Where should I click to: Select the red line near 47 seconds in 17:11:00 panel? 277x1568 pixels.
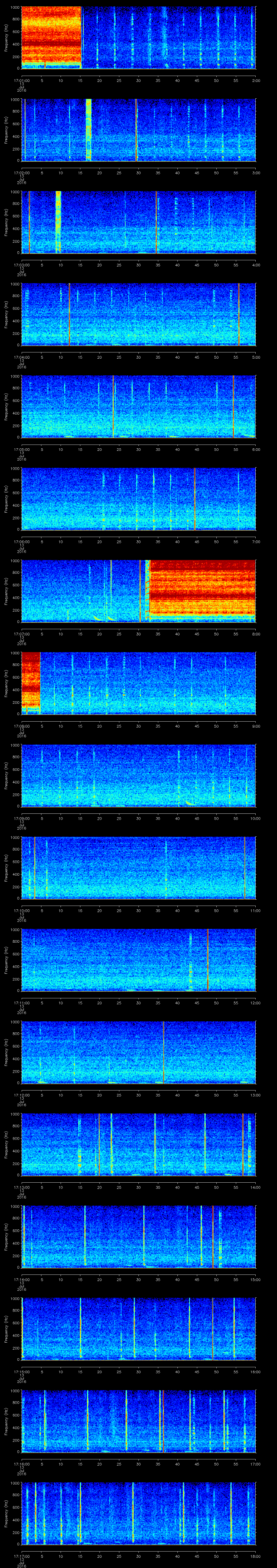[207, 959]
